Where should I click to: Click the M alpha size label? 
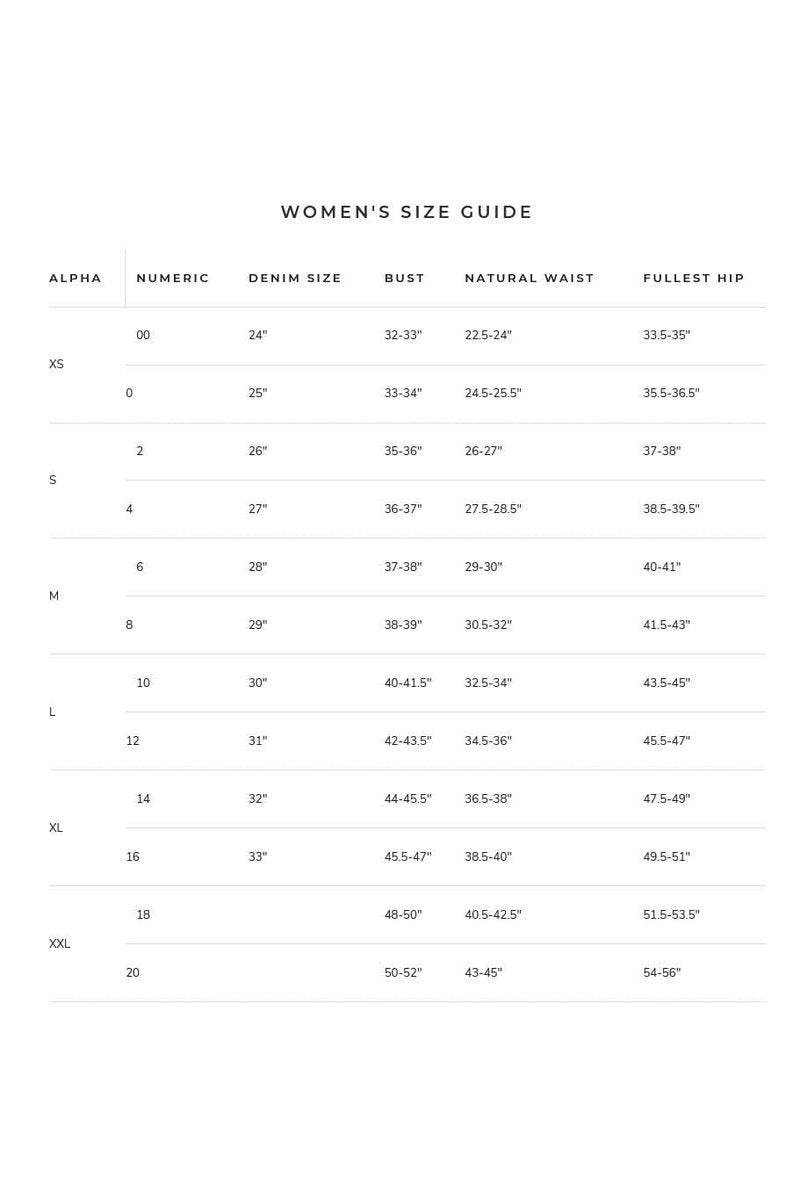(x=54, y=596)
